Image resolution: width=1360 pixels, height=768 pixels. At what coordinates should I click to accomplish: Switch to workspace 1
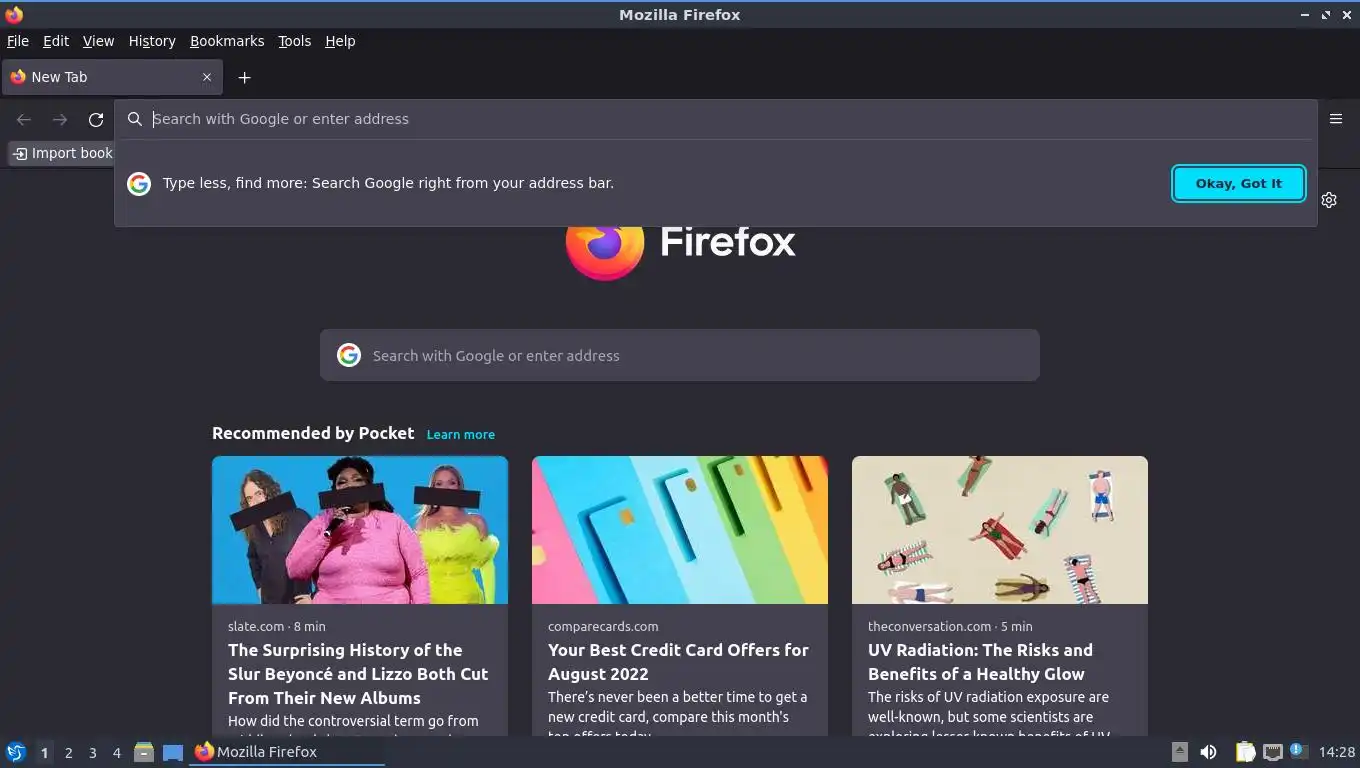(44, 752)
